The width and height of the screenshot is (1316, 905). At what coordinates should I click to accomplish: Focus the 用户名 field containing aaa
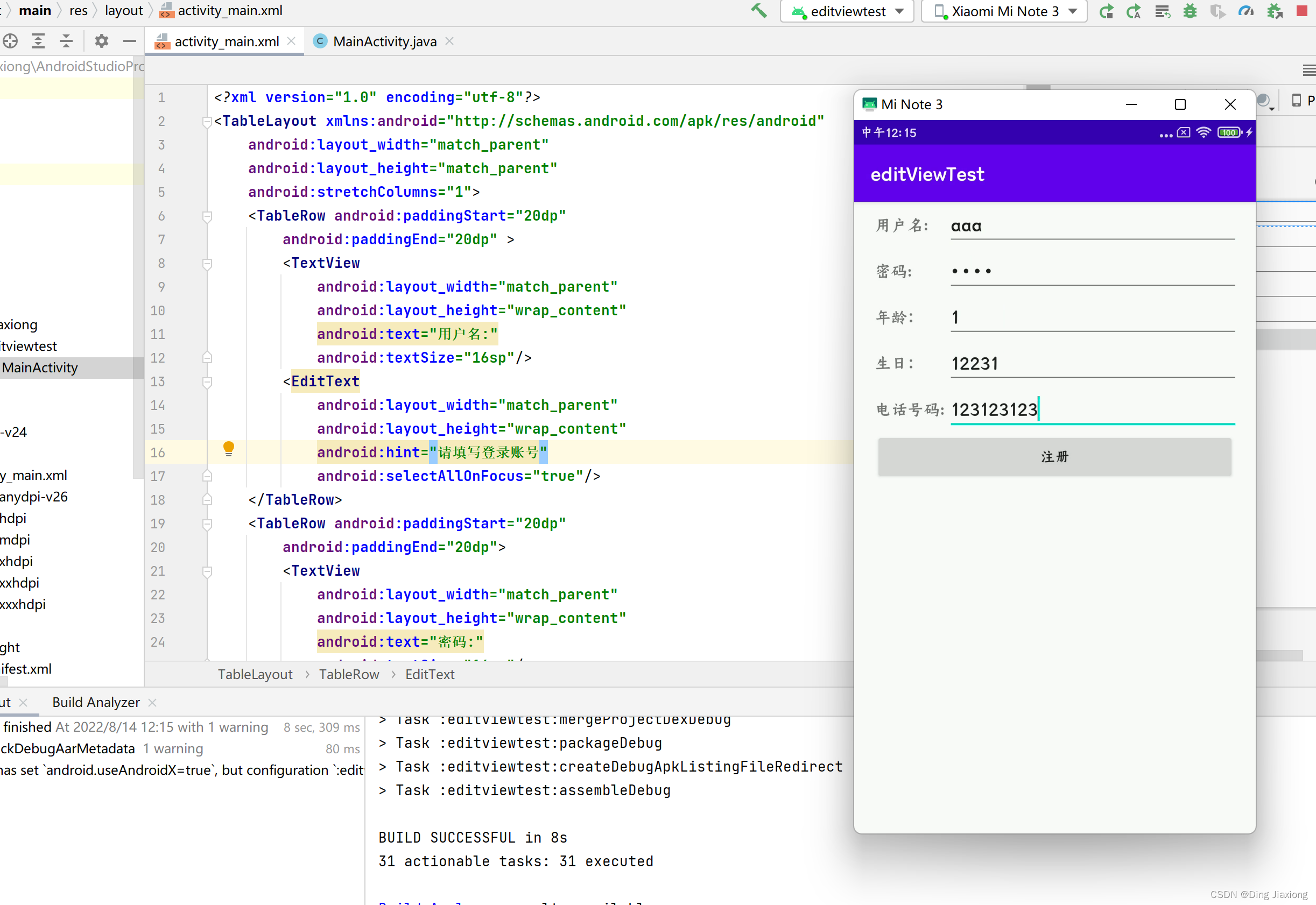click(1093, 225)
